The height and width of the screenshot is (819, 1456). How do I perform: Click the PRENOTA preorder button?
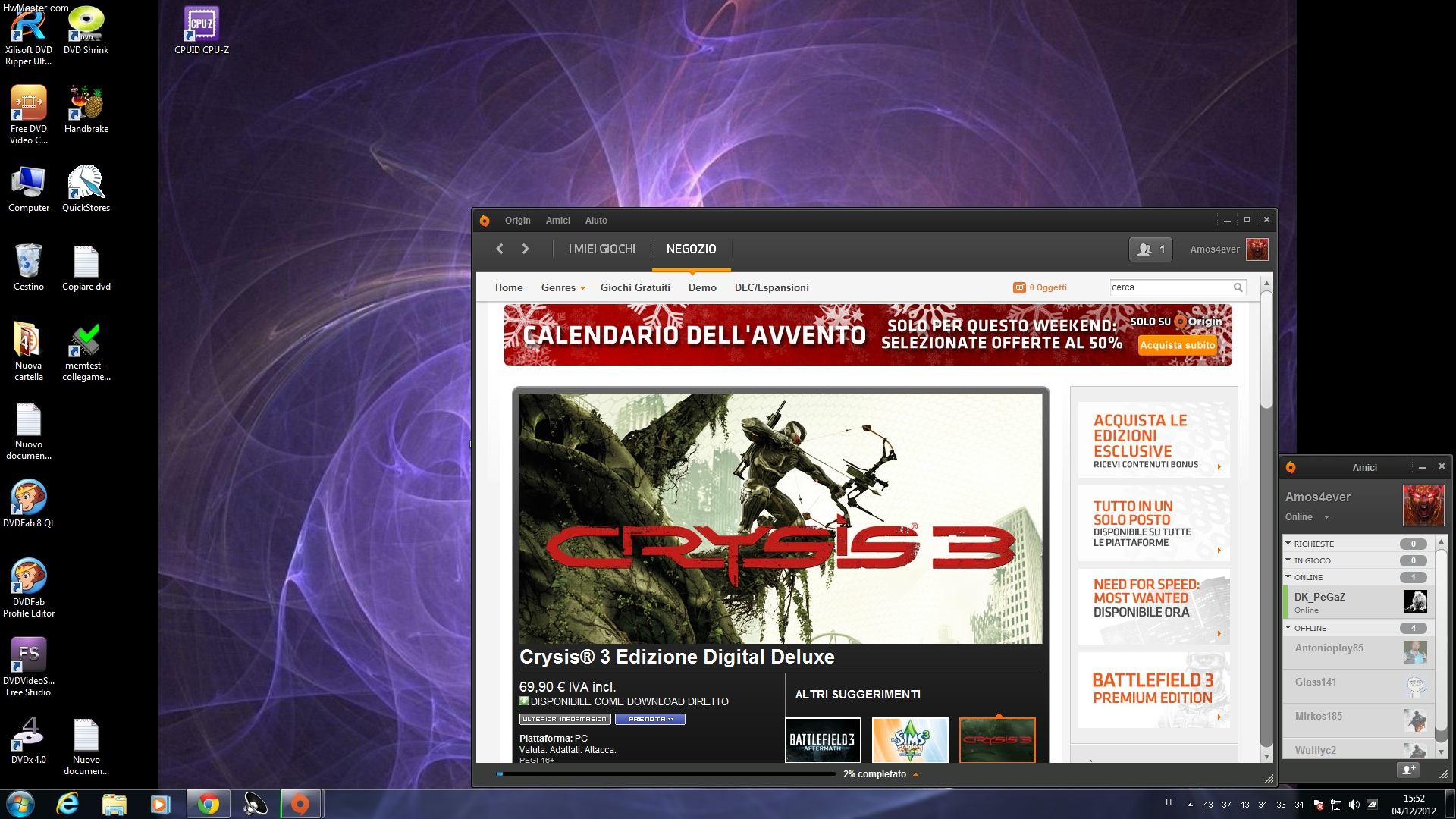pyautogui.click(x=650, y=719)
